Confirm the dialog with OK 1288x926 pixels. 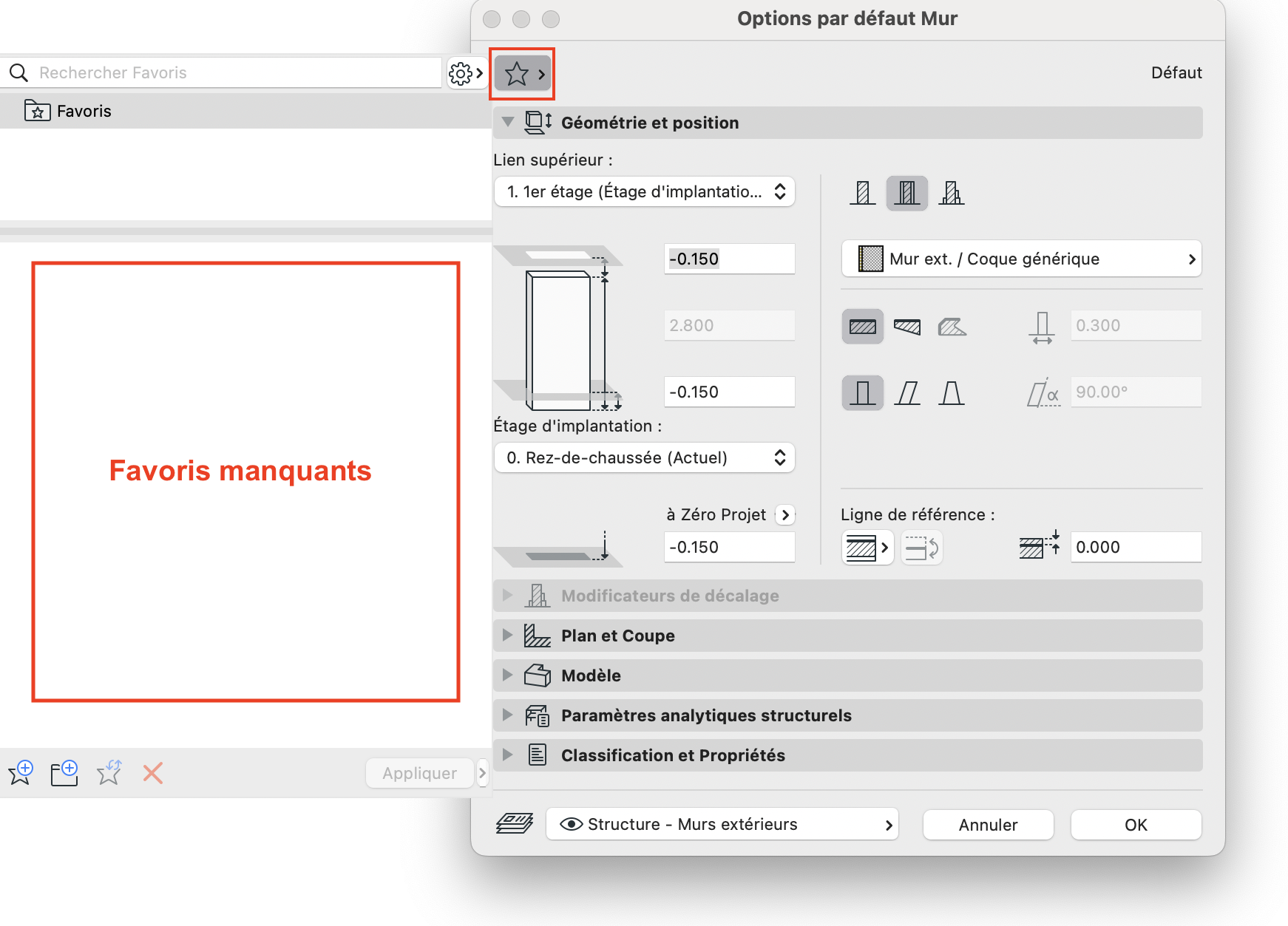pos(1136,825)
